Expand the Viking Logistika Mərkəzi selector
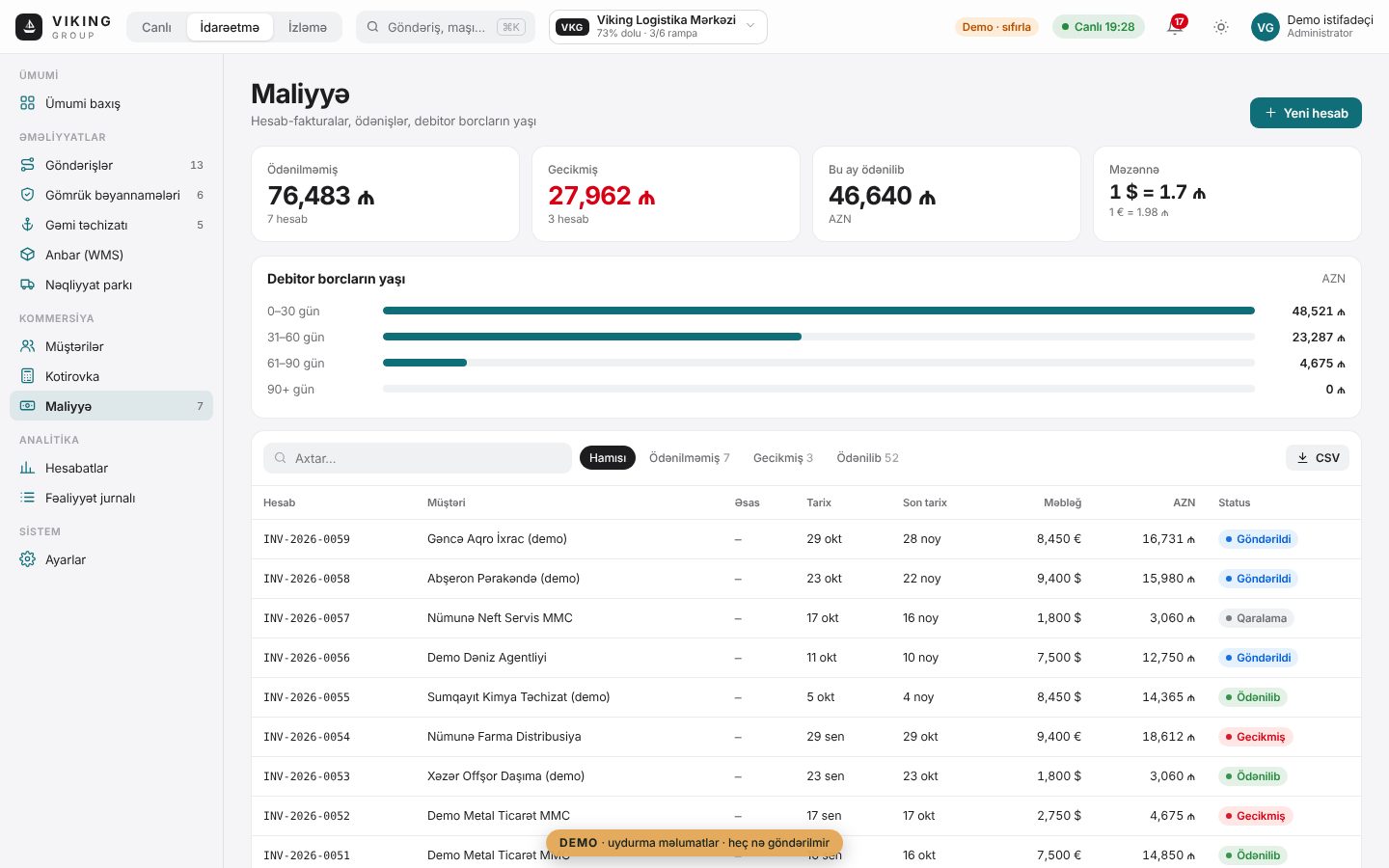Image resolution: width=1389 pixels, height=868 pixels. [658, 27]
